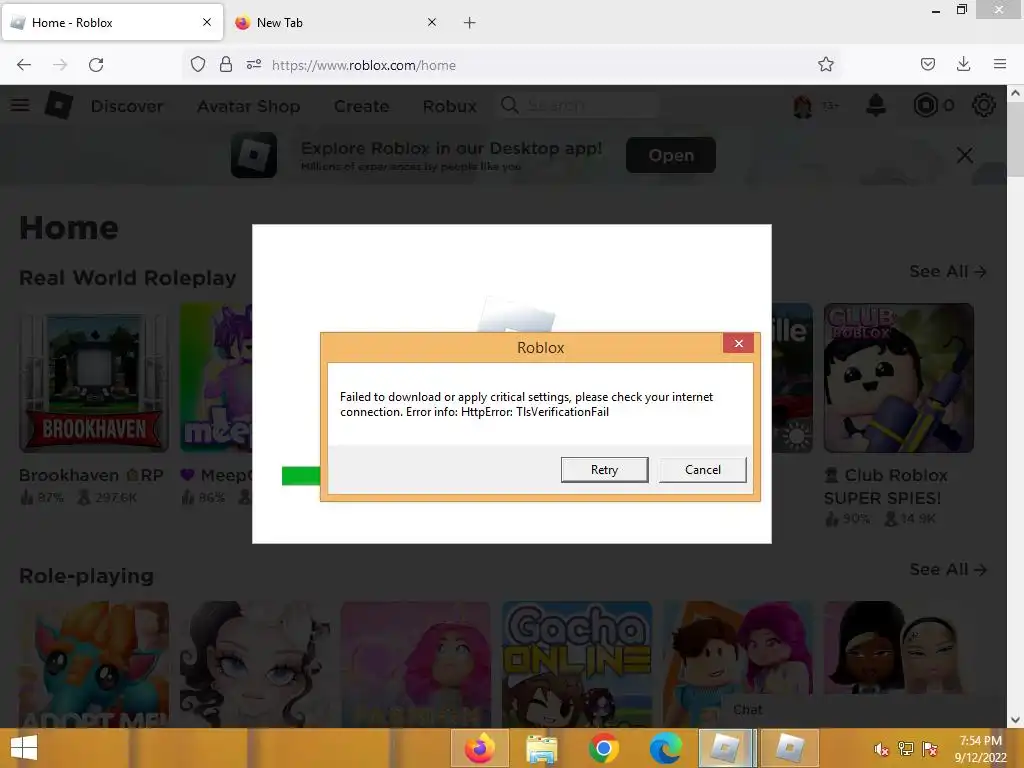Open the Brookhaven RP game thumbnail
1024x768 pixels.
tap(94, 377)
